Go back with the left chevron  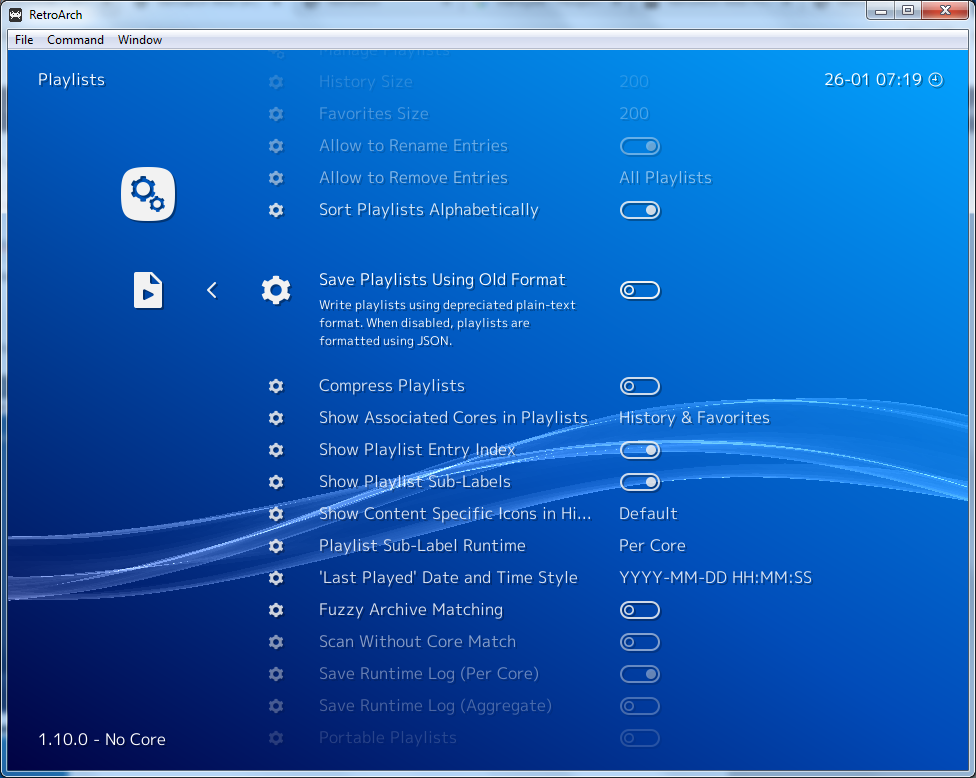pos(212,290)
